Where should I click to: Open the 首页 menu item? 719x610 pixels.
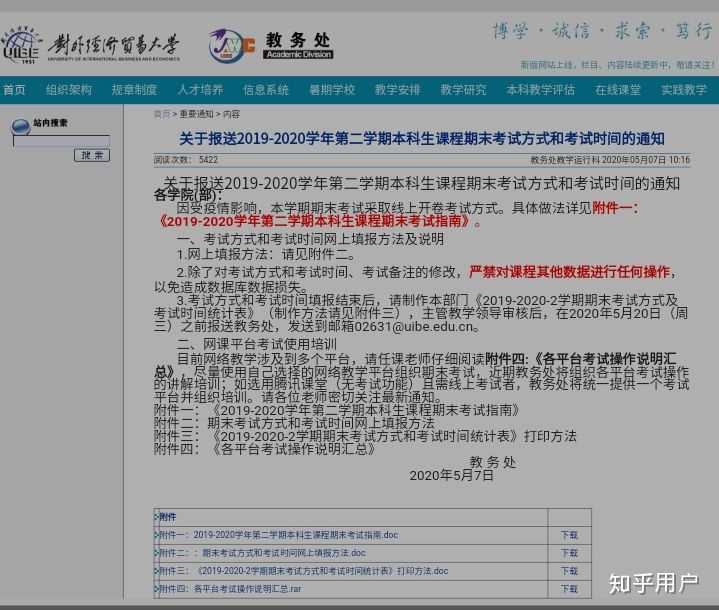pos(14,89)
